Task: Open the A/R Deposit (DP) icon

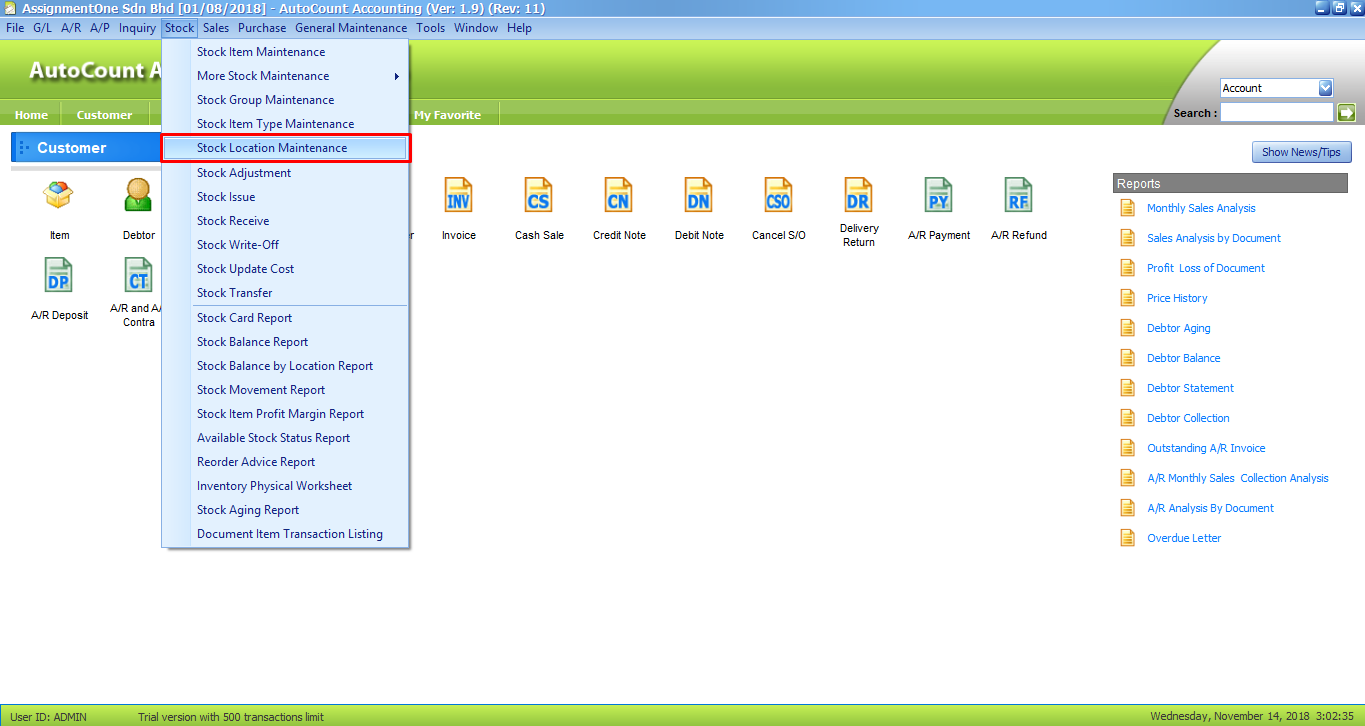Action: [59, 274]
